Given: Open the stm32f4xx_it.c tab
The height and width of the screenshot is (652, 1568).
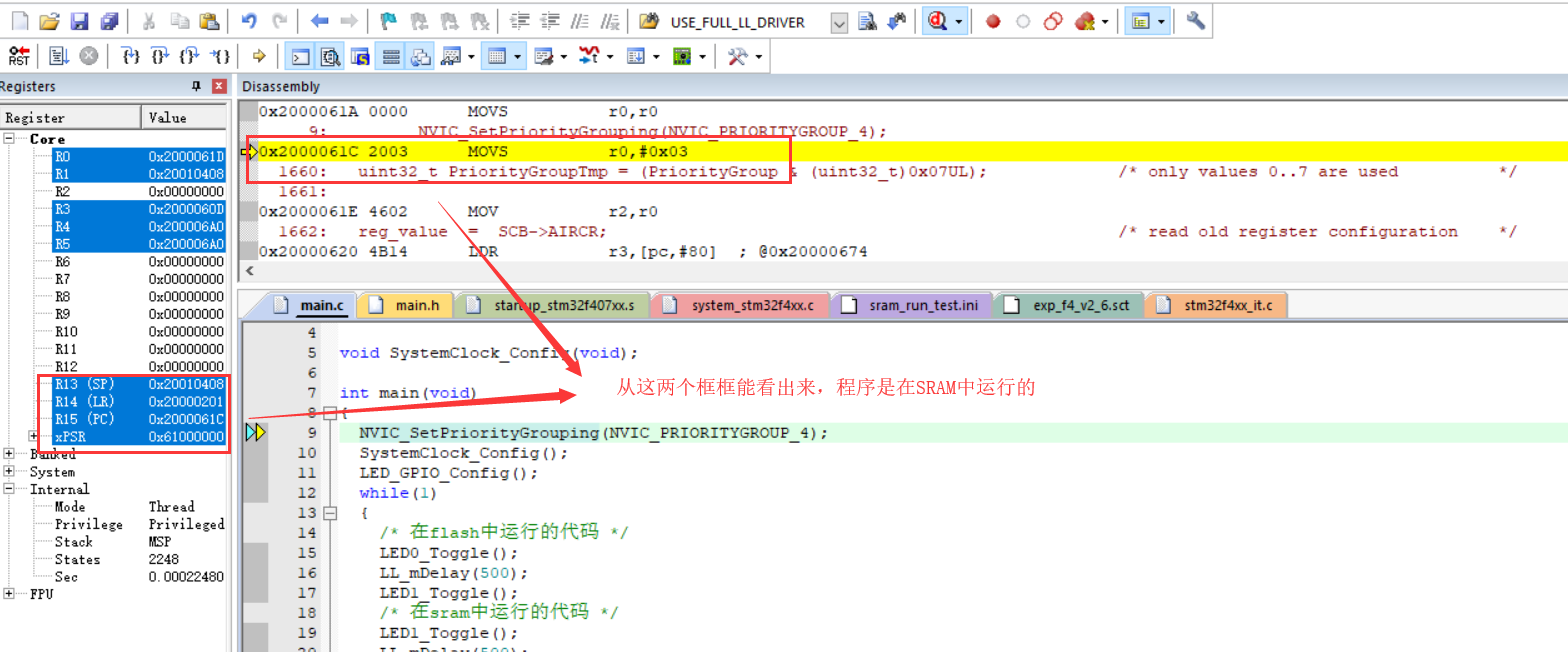Looking at the screenshot, I should 1216,305.
